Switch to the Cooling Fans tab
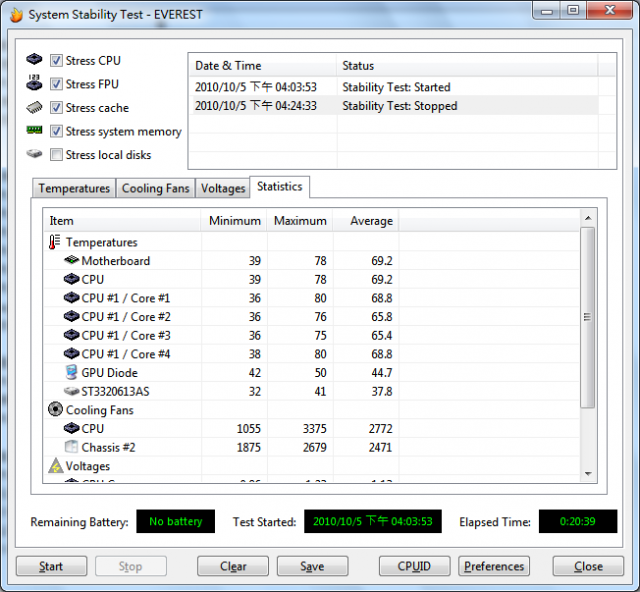 pyautogui.click(x=156, y=188)
